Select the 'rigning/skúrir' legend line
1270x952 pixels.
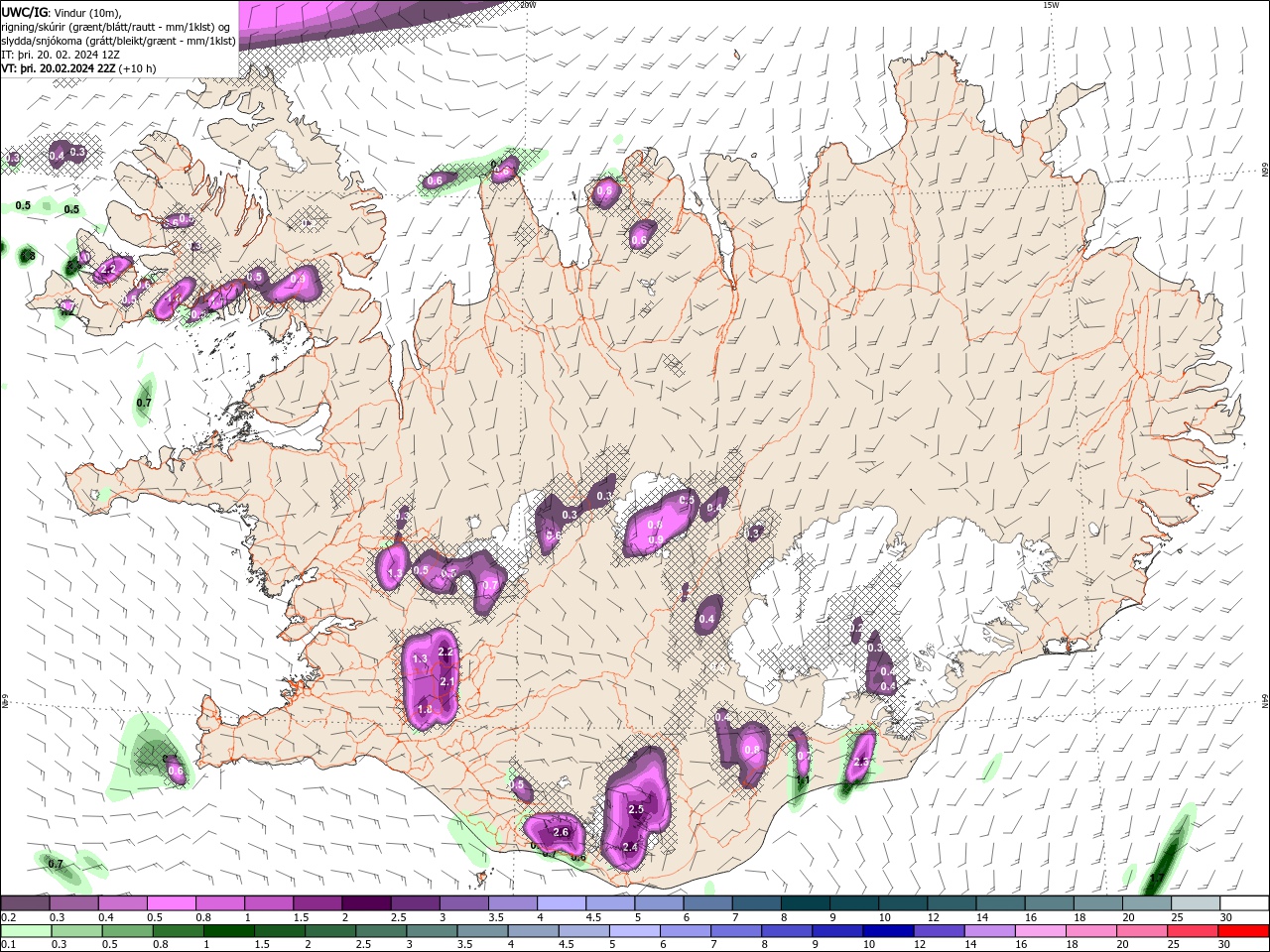coord(117,27)
